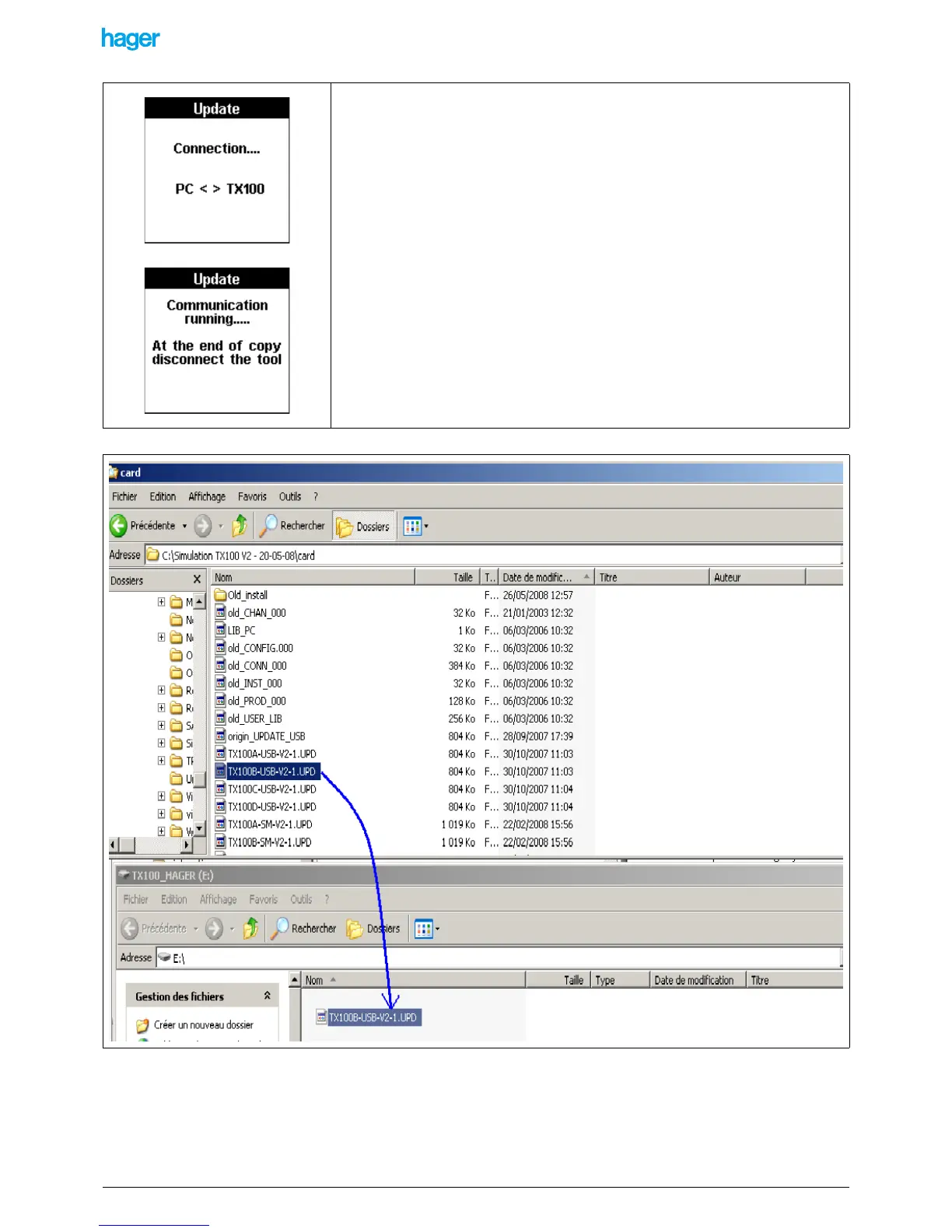
Task: Open the Edition menu in card window
Action: tap(163, 496)
